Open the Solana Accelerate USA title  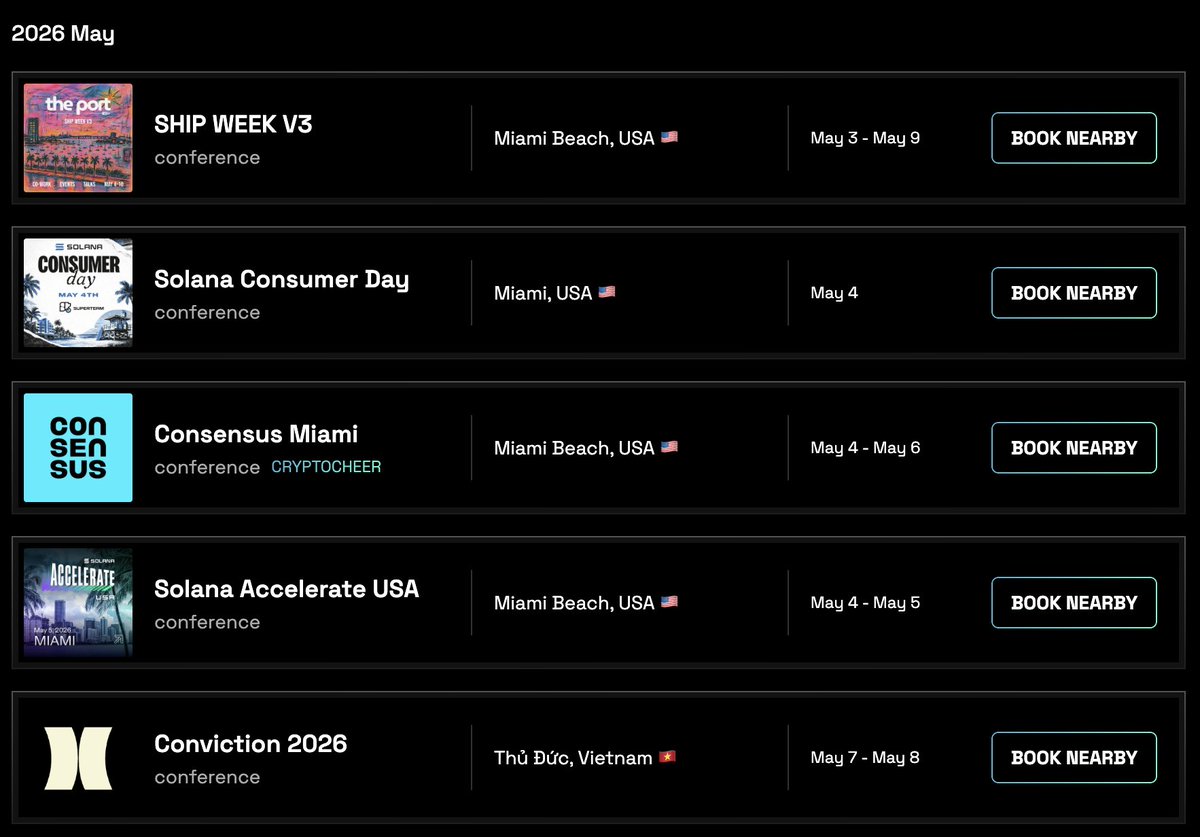pos(287,589)
